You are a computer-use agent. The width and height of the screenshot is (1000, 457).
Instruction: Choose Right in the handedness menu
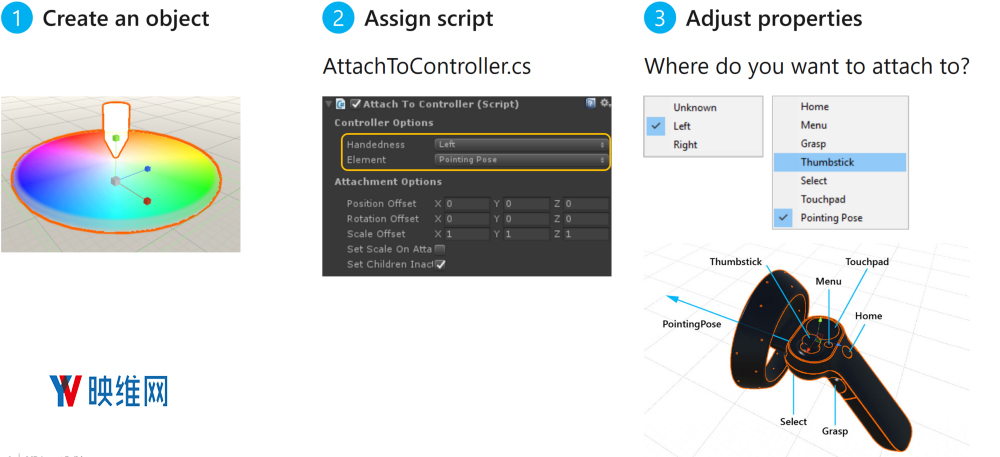[686, 145]
